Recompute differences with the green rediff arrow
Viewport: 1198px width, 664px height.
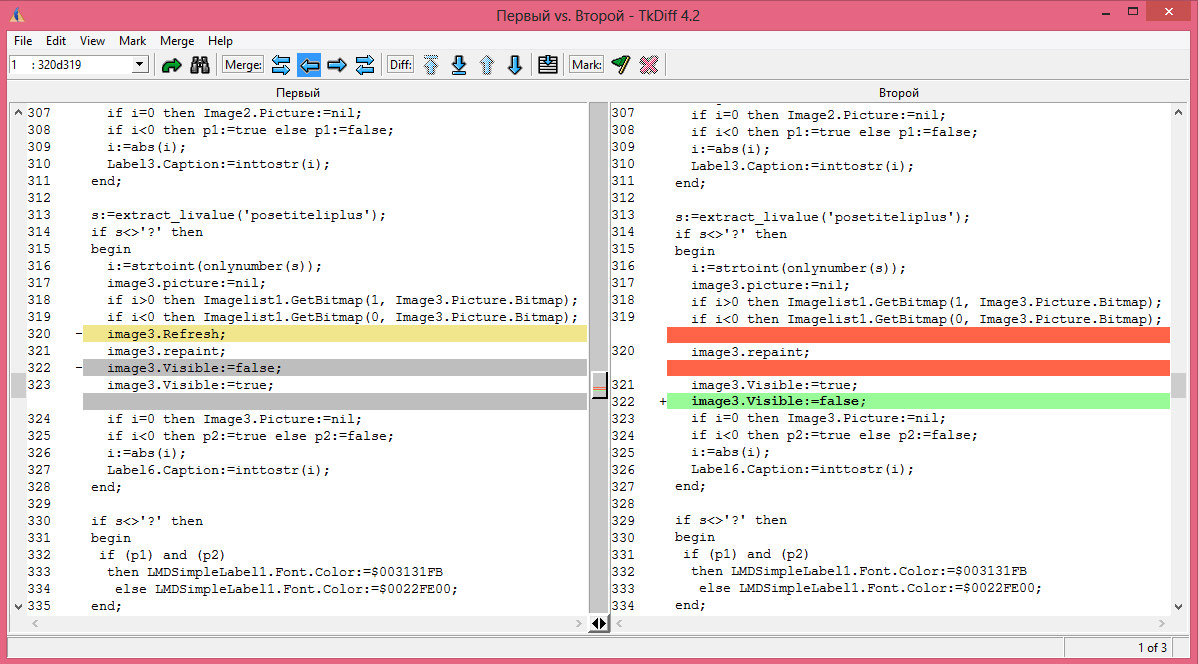click(172, 64)
